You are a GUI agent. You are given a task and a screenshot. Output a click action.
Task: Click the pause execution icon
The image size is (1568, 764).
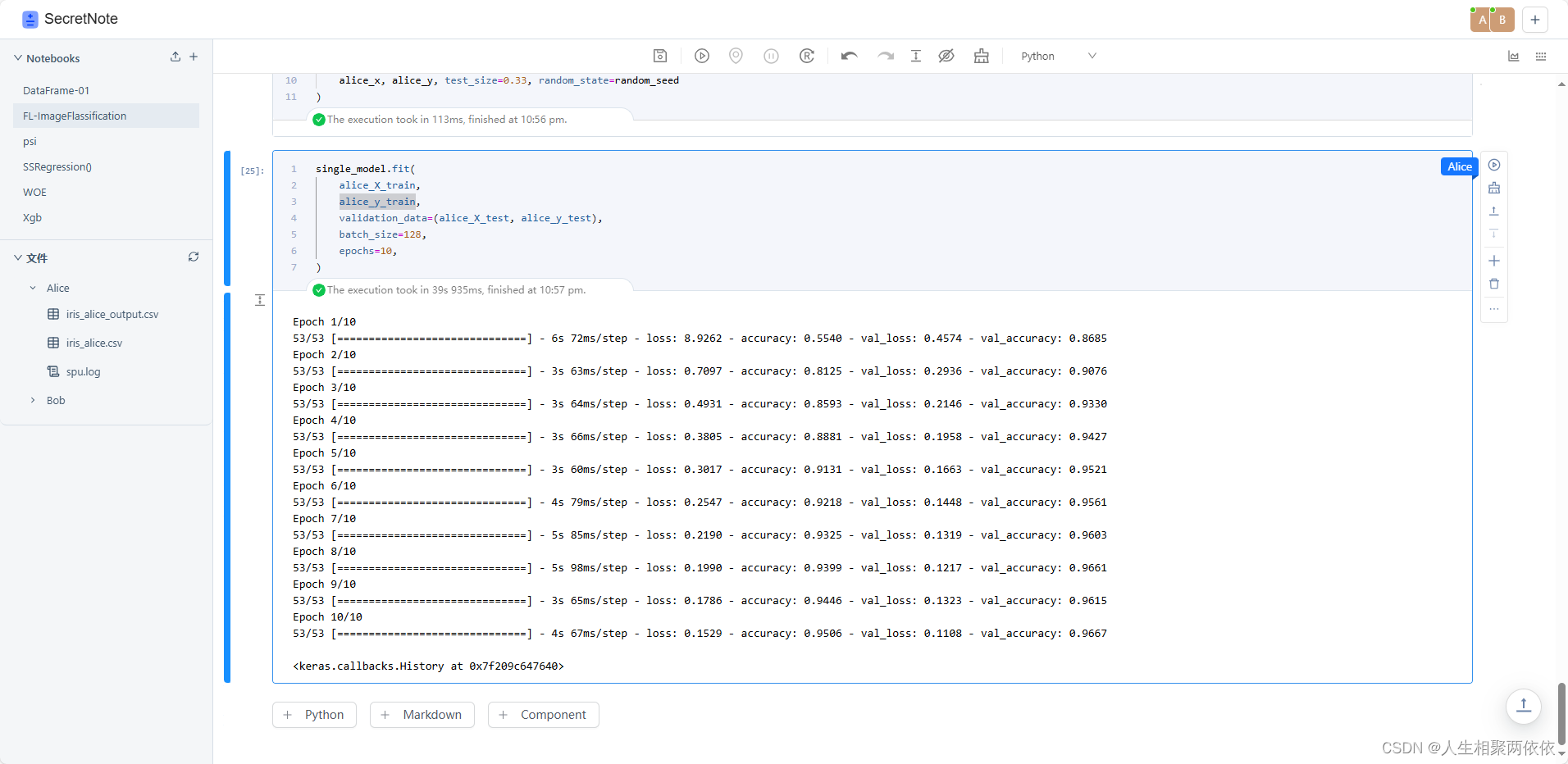click(x=771, y=56)
